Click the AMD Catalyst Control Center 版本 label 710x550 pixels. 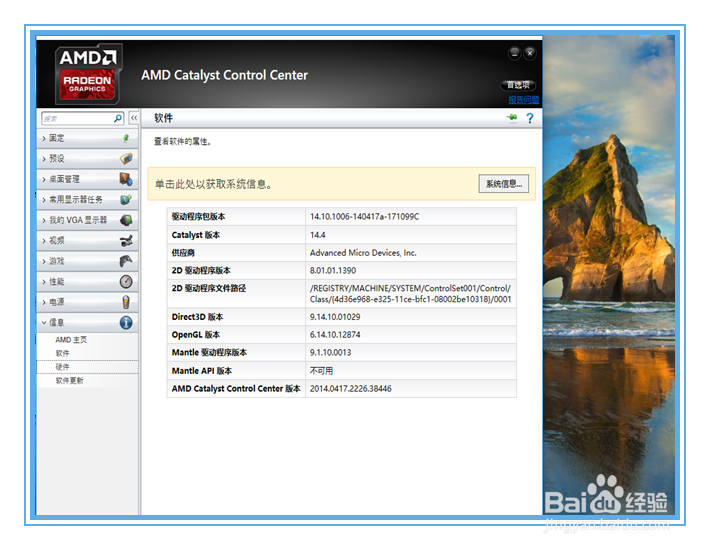tap(236, 388)
